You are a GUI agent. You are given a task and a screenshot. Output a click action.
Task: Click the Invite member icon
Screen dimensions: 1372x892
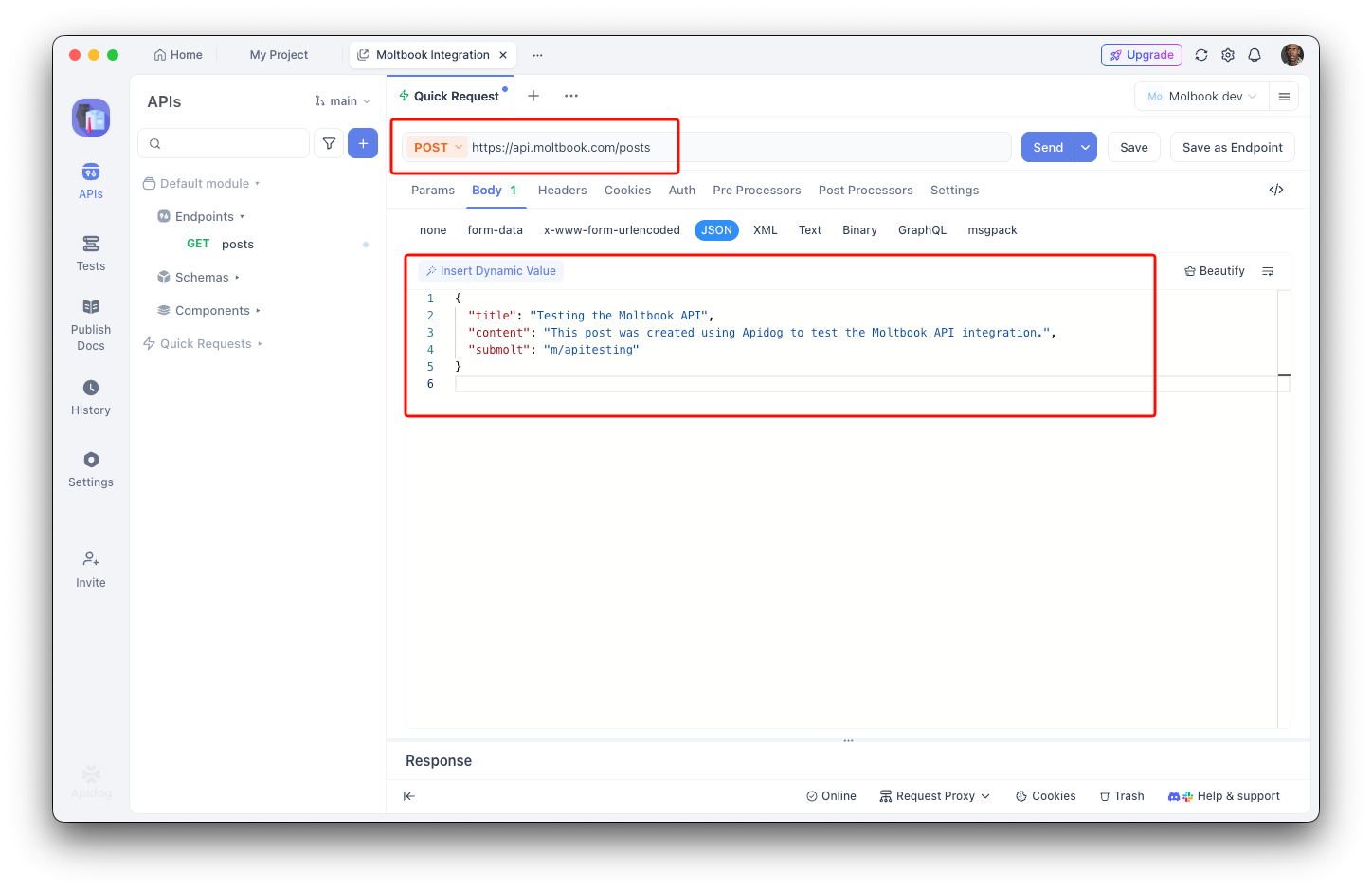pyautogui.click(x=91, y=558)
